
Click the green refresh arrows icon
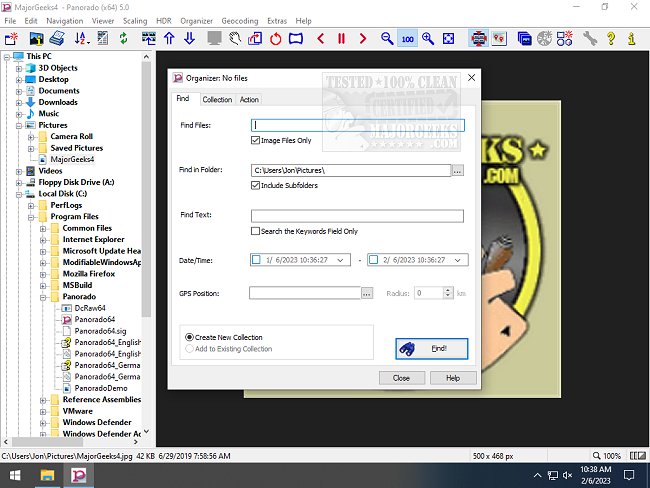click(123, 39)
